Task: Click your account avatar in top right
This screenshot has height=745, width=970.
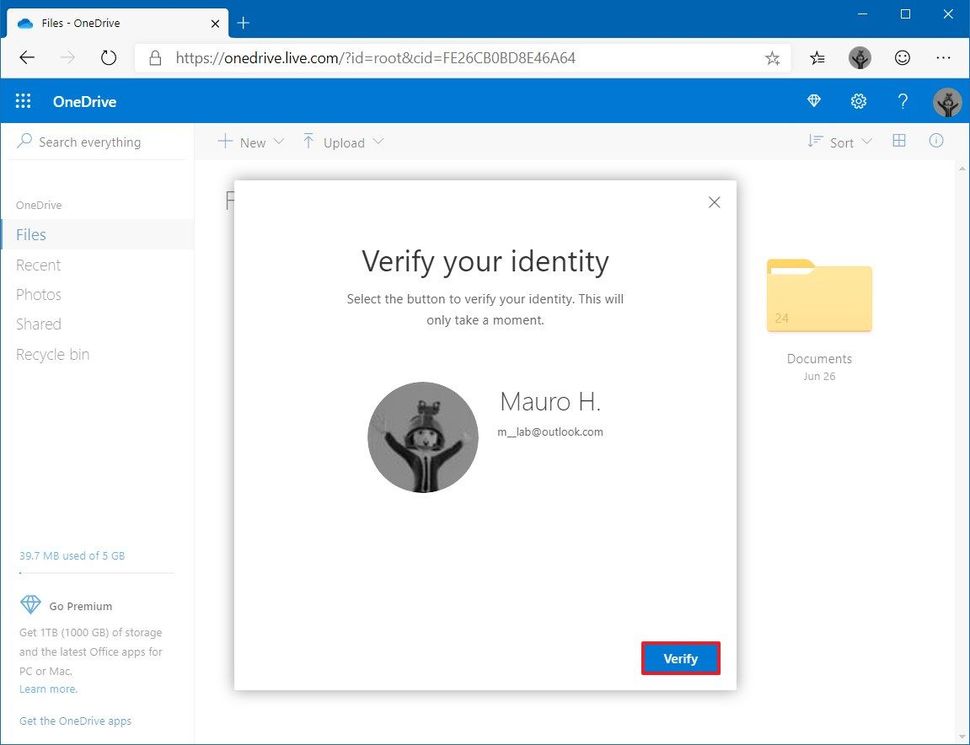Action: (946, 101)
